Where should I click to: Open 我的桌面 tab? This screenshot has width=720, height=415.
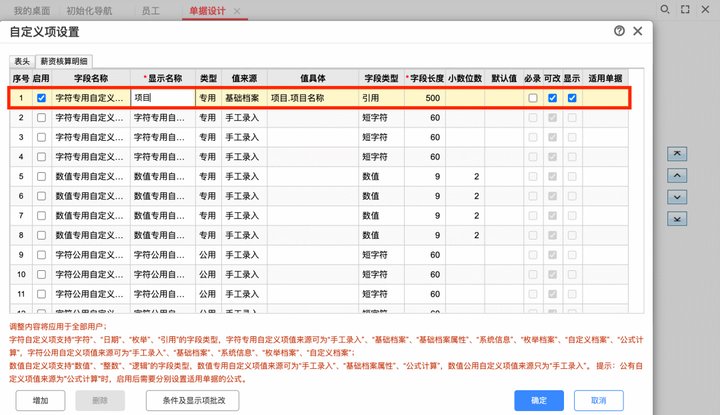click(x=32, y=11)
